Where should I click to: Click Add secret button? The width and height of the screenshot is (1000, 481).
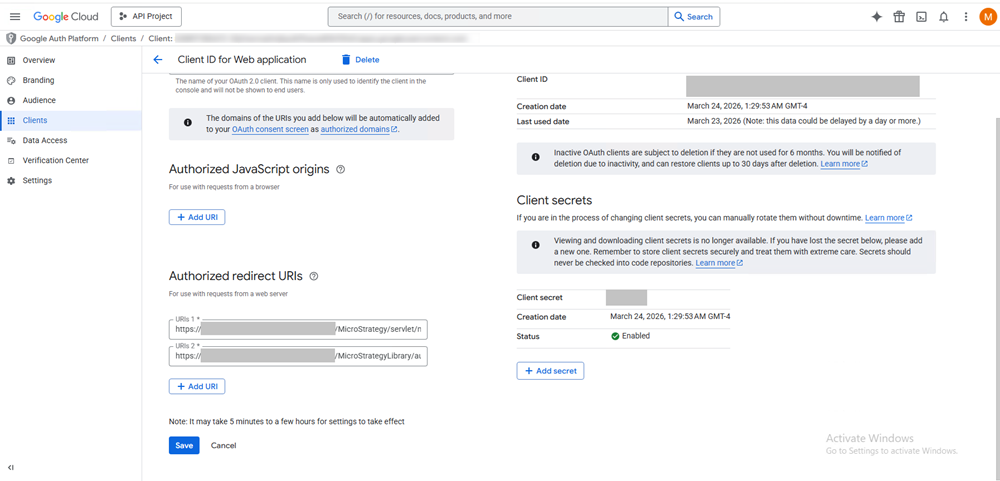point(550,371)
